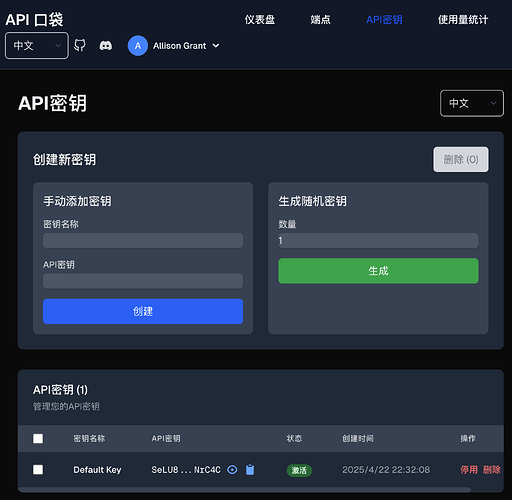The image size is (512, 500).
Task: Open the GitHub icon link
Action: pos(80,45)
